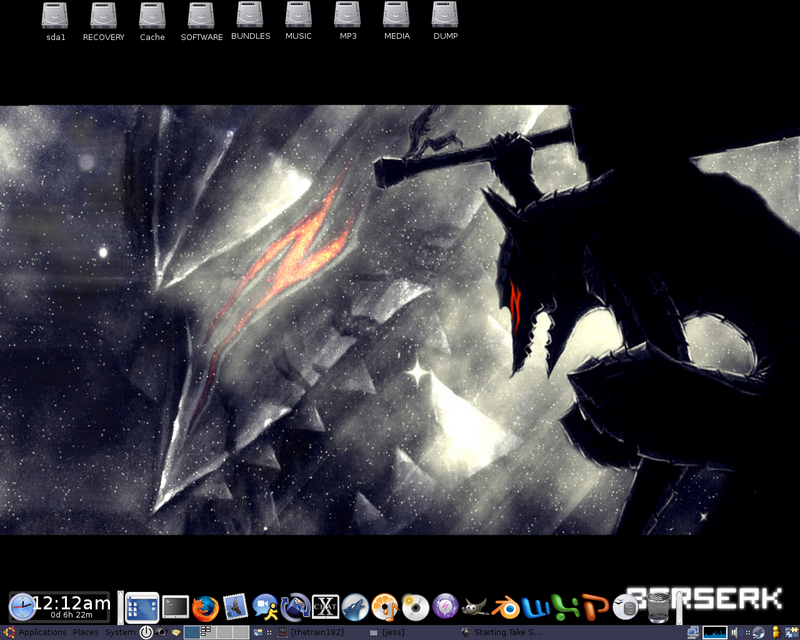Click the window switcher icon on the panel
The height and width of the screenshot is (640, 800).
(x=258, y=633)
